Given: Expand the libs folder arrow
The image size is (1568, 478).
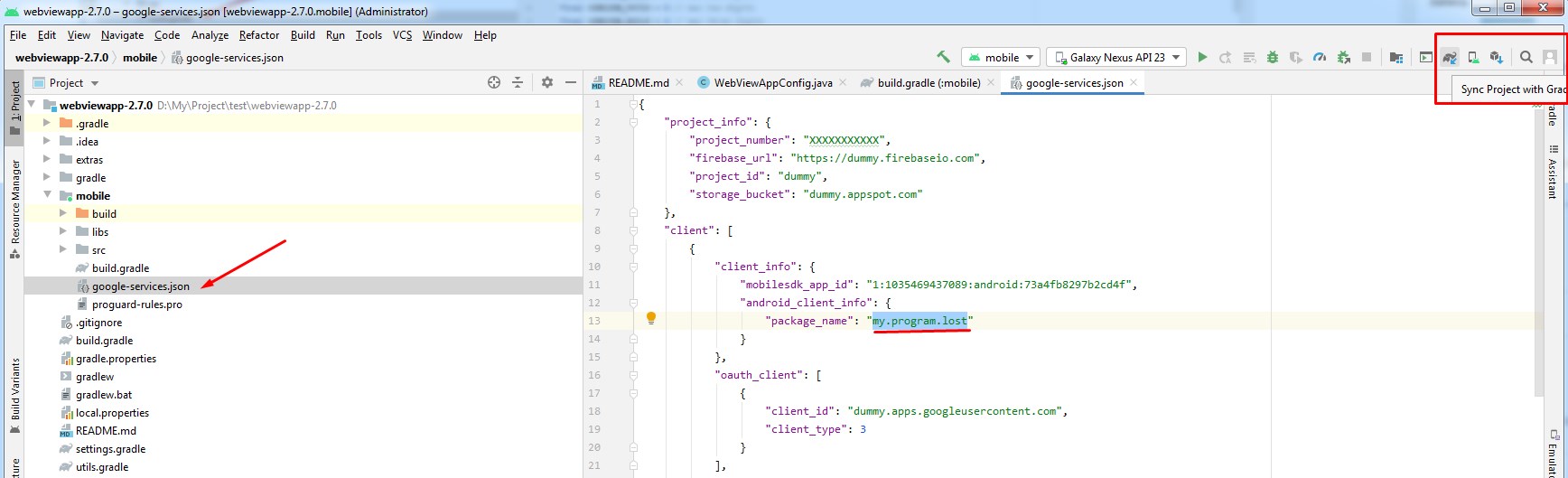Looking at the screenshot, I should tap(63, 231).
